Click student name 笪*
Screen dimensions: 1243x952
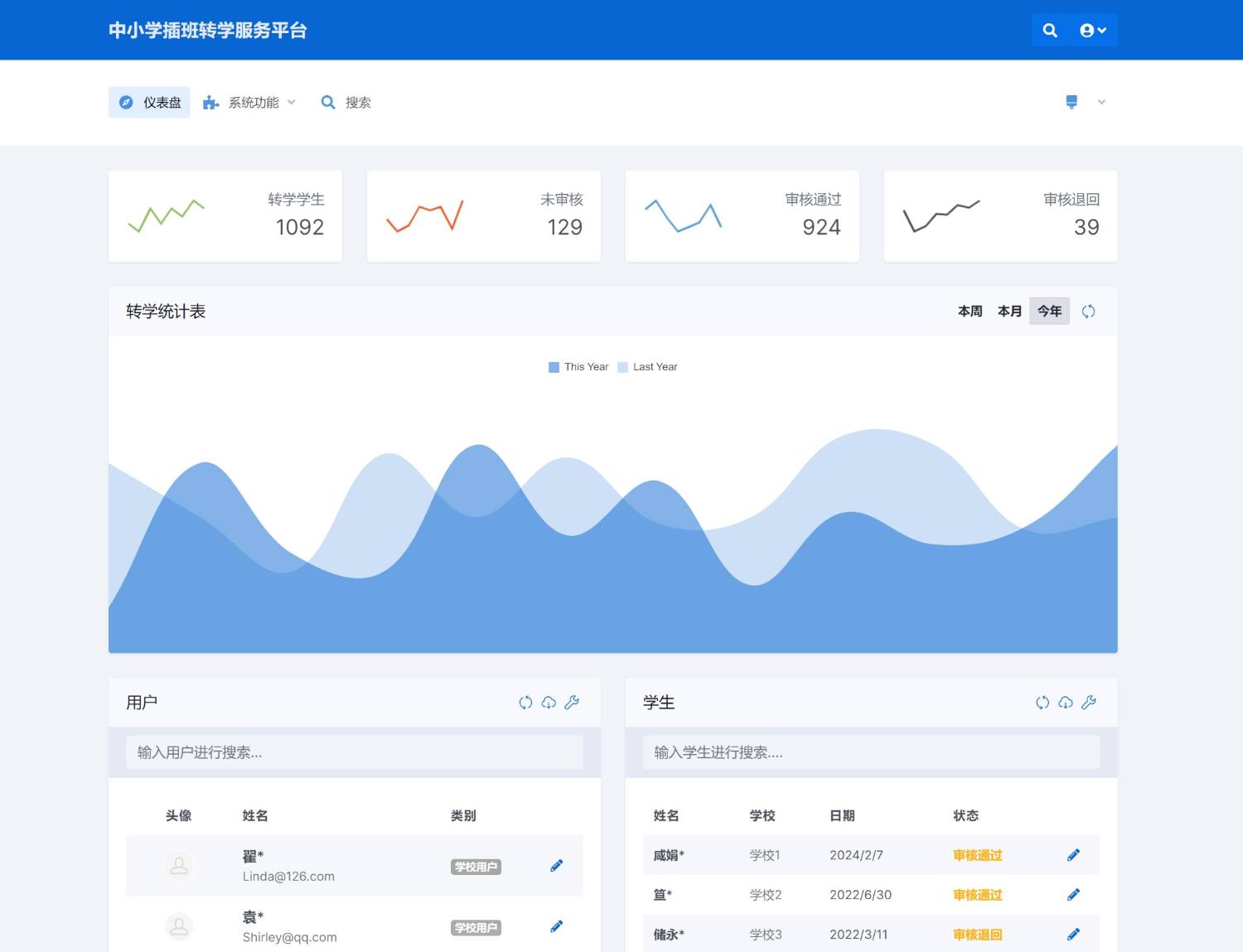point(663,895)
